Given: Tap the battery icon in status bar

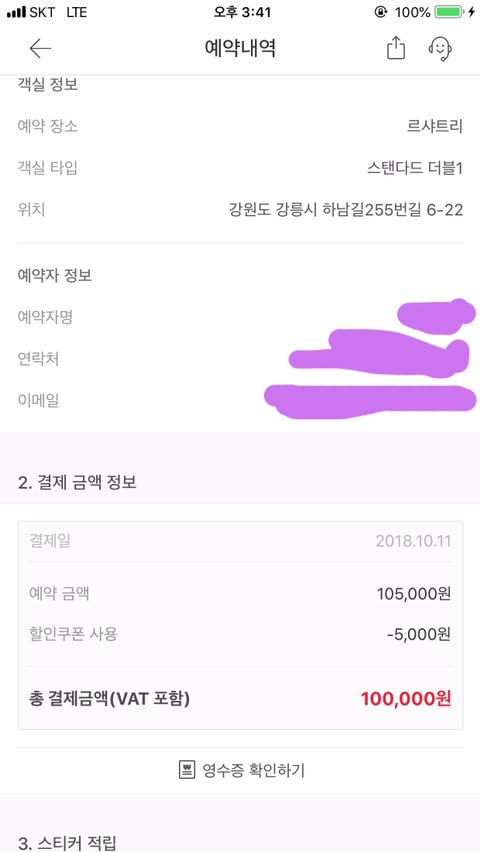Looking at the screenshot, I should (x=448, y=12).
